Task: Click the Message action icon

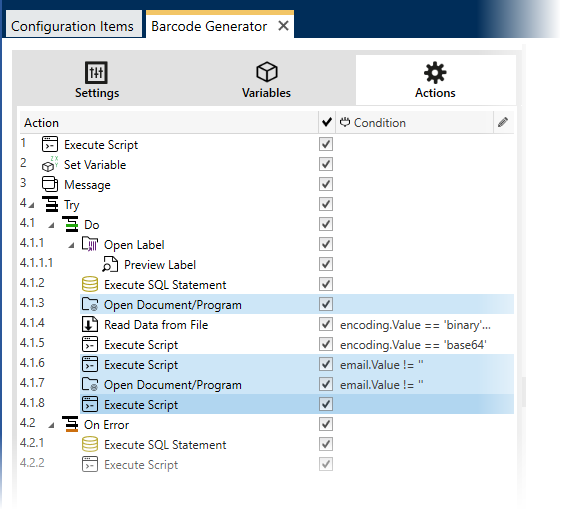Action: [x=49, y=185]
